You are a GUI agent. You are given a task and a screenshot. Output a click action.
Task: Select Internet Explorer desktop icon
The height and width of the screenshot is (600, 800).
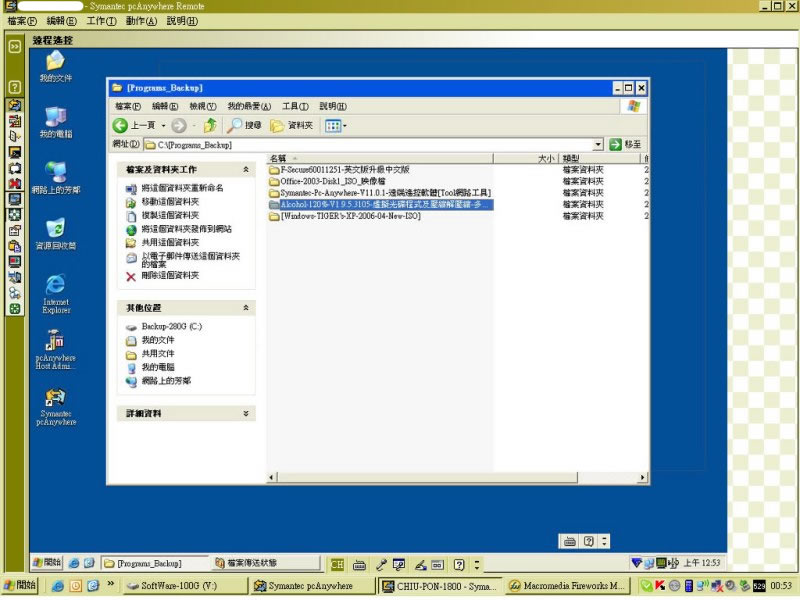coord(56,293)
